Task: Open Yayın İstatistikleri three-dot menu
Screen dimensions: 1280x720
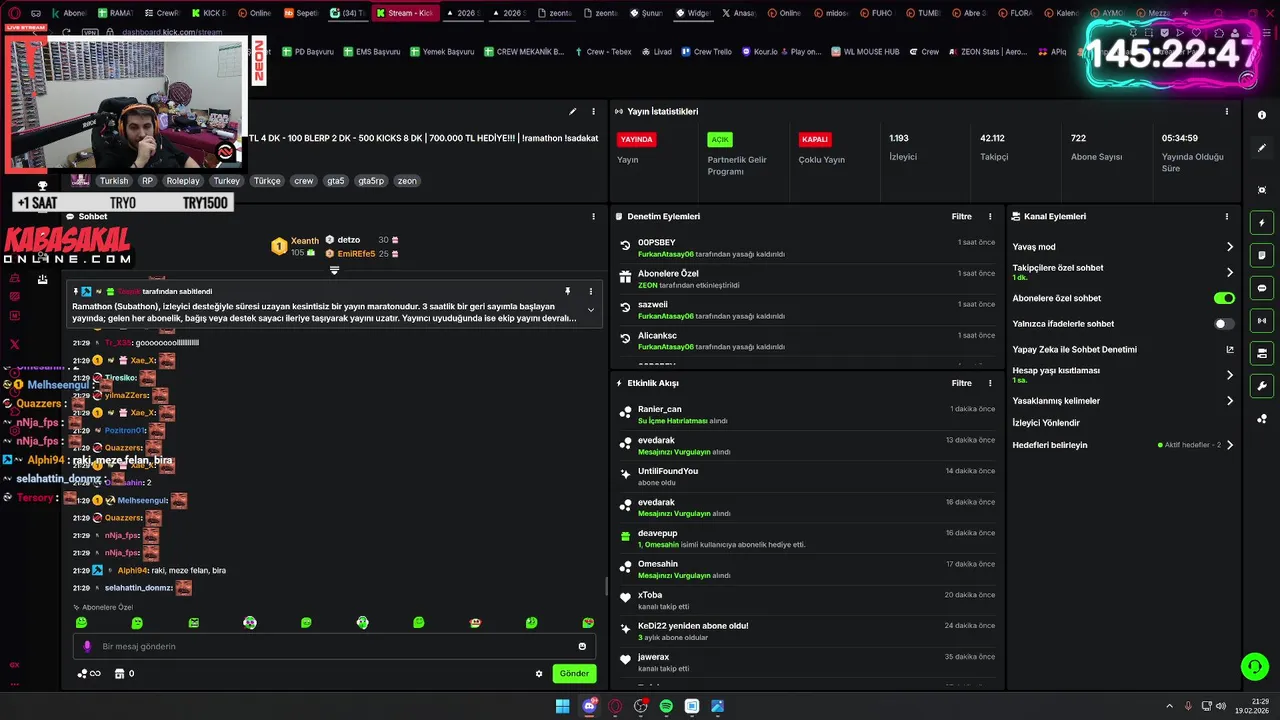Action: coord(1227,111)
